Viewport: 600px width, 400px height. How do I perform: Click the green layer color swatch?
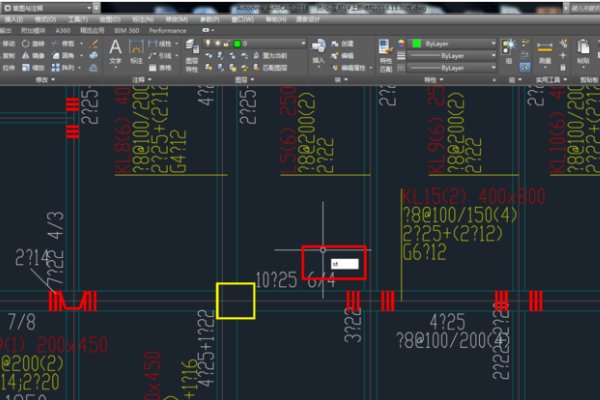pyautogui.click(x=237, y=44)
